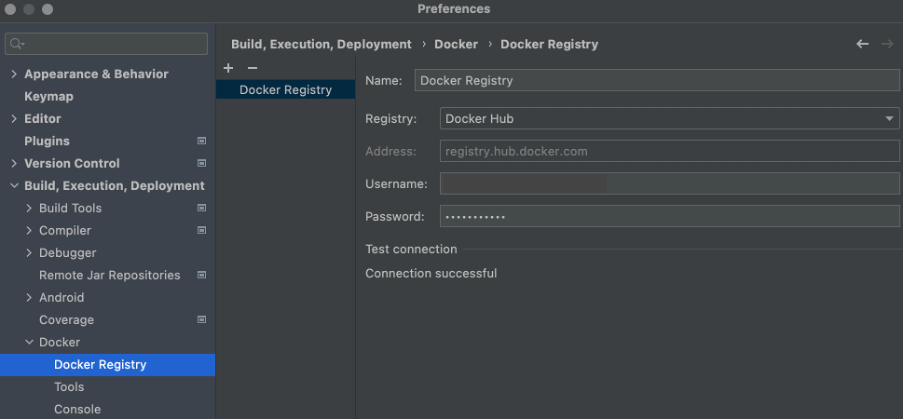Open the Registry dropdown showing Docker Hub
Viewport: 904px width, 420px height.
pyautogui.click(x=669, y=119)
